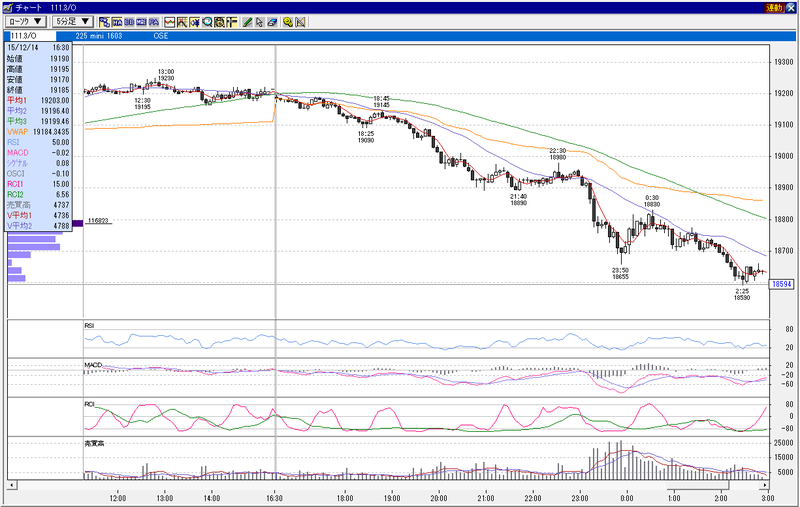Viewport: 800px width, 507px height.
Task: Select the arrow pointer tool
Action: (260, 22)
